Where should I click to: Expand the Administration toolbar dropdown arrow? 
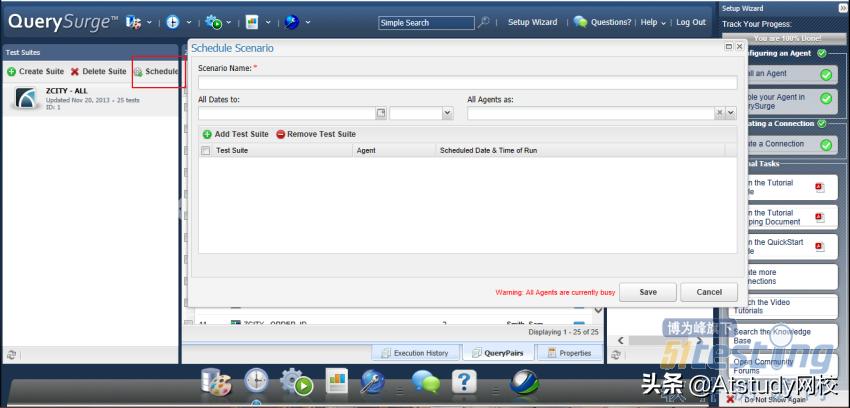(x=149, y=23)
